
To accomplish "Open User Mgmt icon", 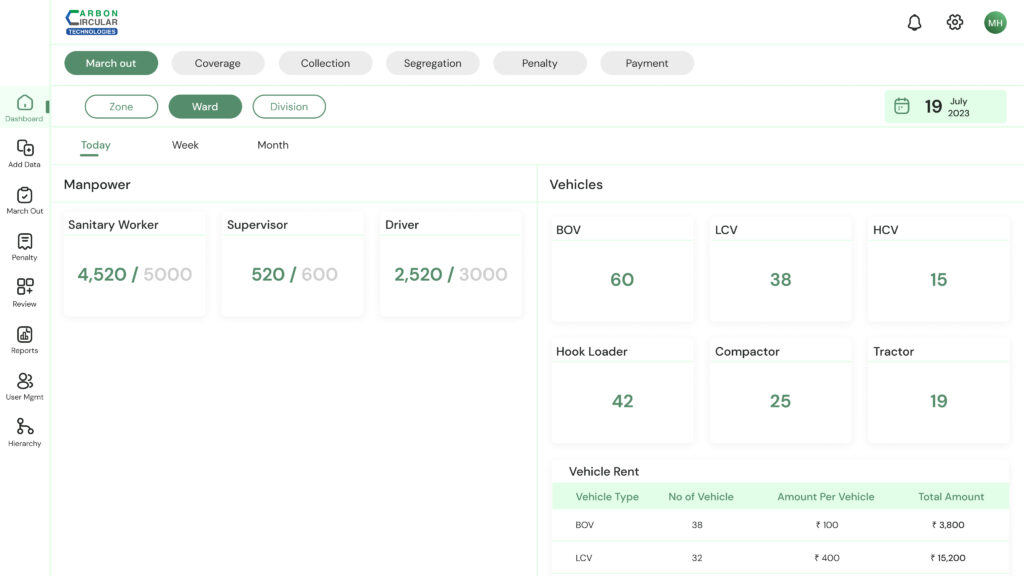I will [x=25, y=381].
